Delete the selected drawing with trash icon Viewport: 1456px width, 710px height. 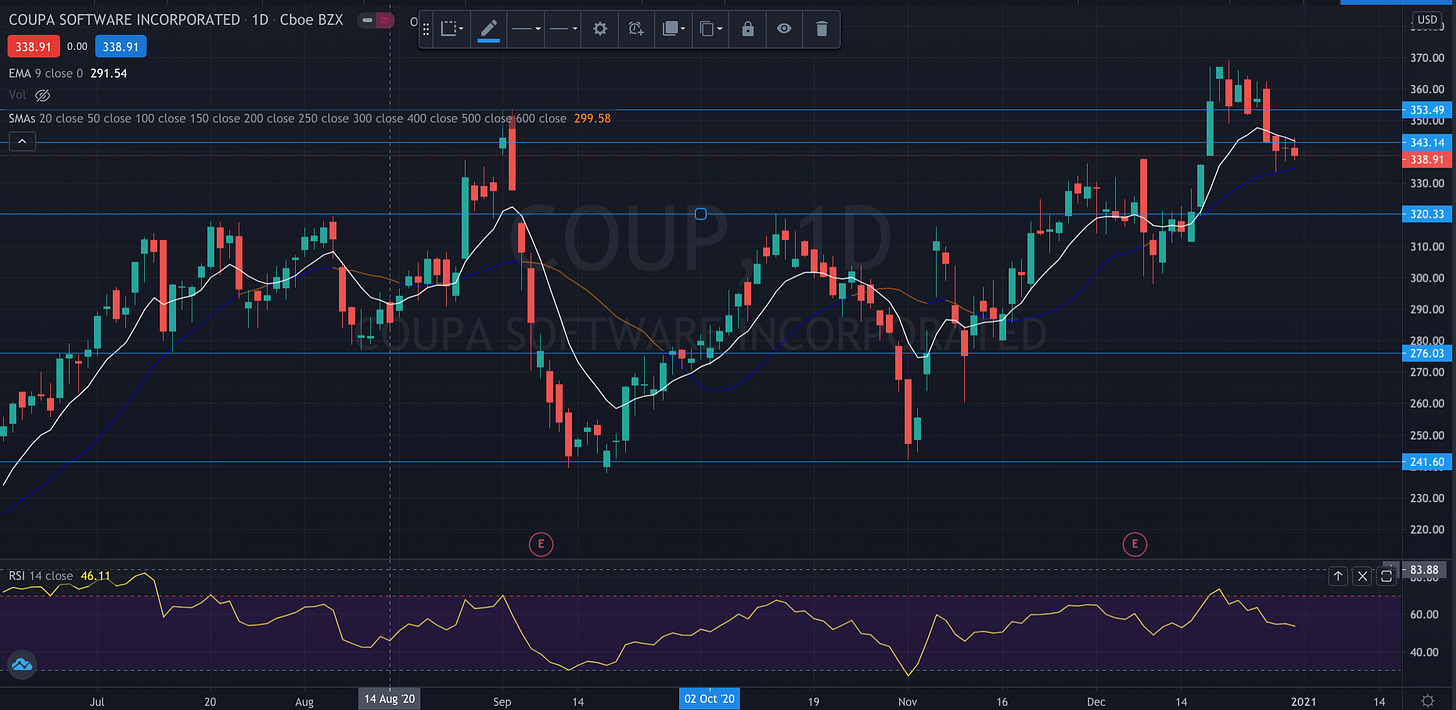[821, 29]
